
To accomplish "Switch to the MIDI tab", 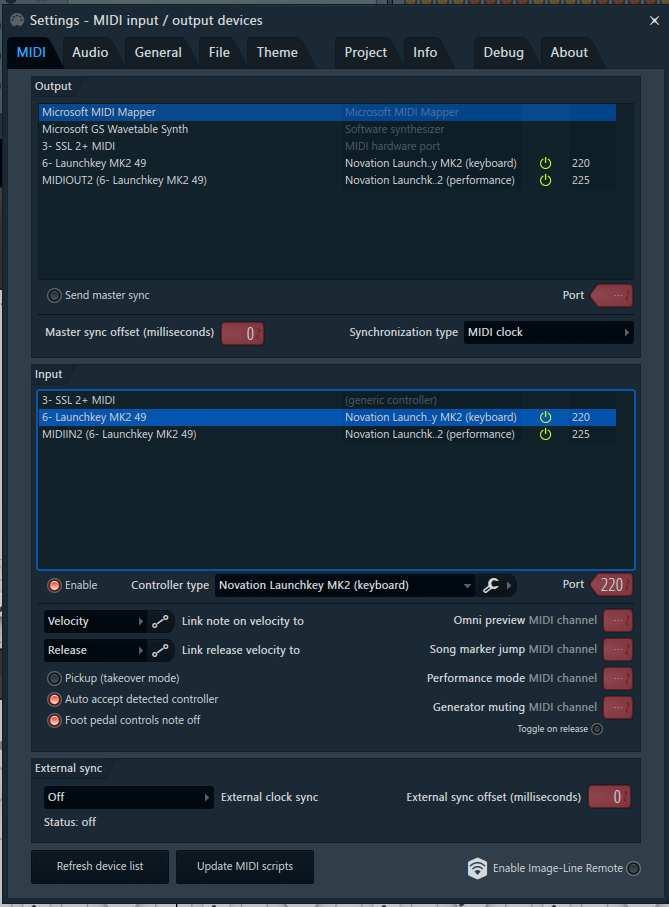I will pos(31,53).
